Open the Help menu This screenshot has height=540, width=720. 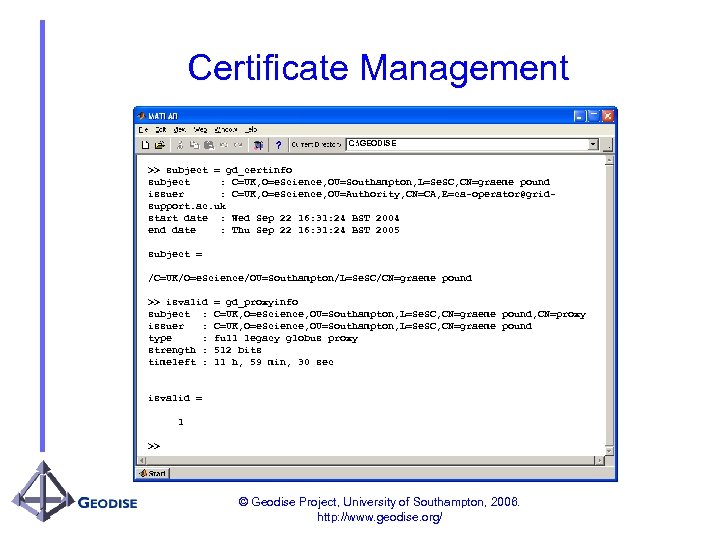tap(251, 130)
